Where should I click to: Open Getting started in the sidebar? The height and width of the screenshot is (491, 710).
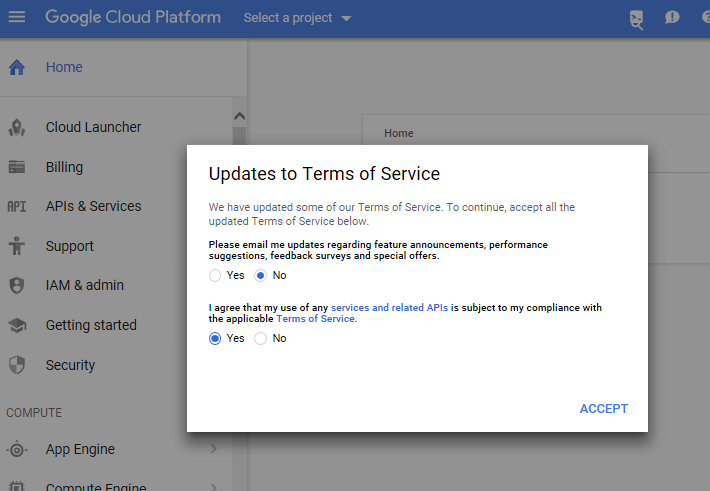click(x=91, y=325)
